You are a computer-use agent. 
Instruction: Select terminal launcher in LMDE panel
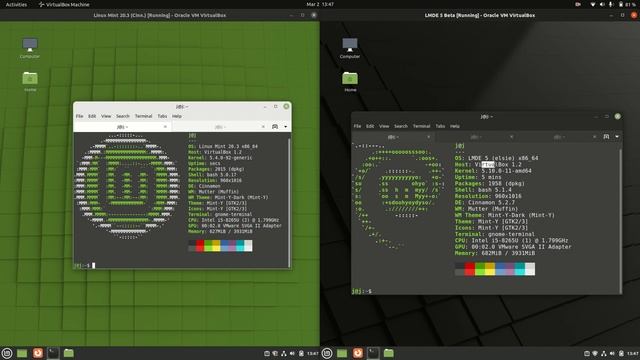373,353
